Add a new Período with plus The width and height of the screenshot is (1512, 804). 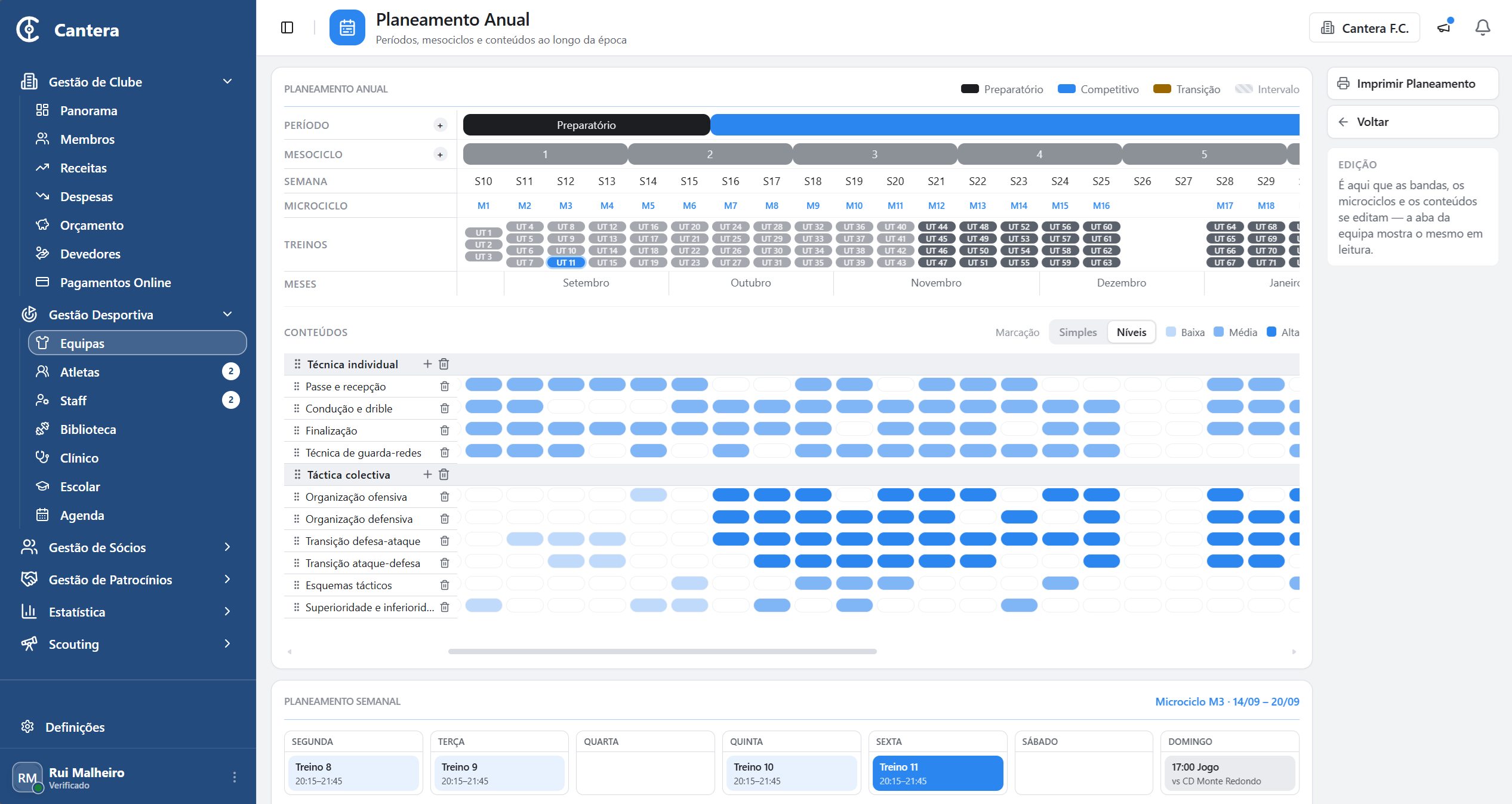point(440,125)
